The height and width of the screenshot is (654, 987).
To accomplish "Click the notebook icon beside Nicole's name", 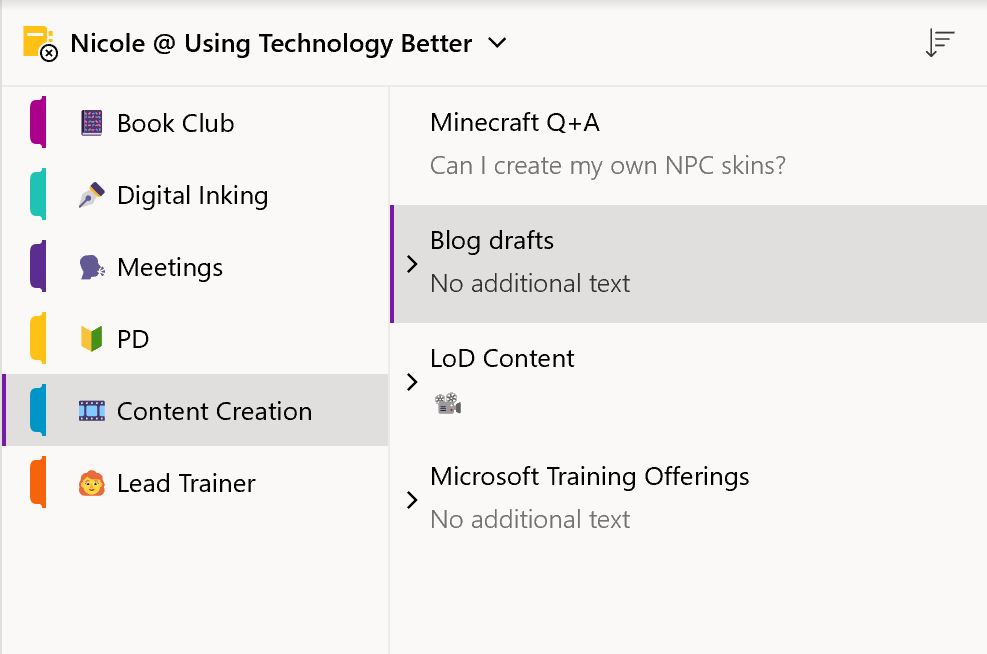I will tap(40, 43).
